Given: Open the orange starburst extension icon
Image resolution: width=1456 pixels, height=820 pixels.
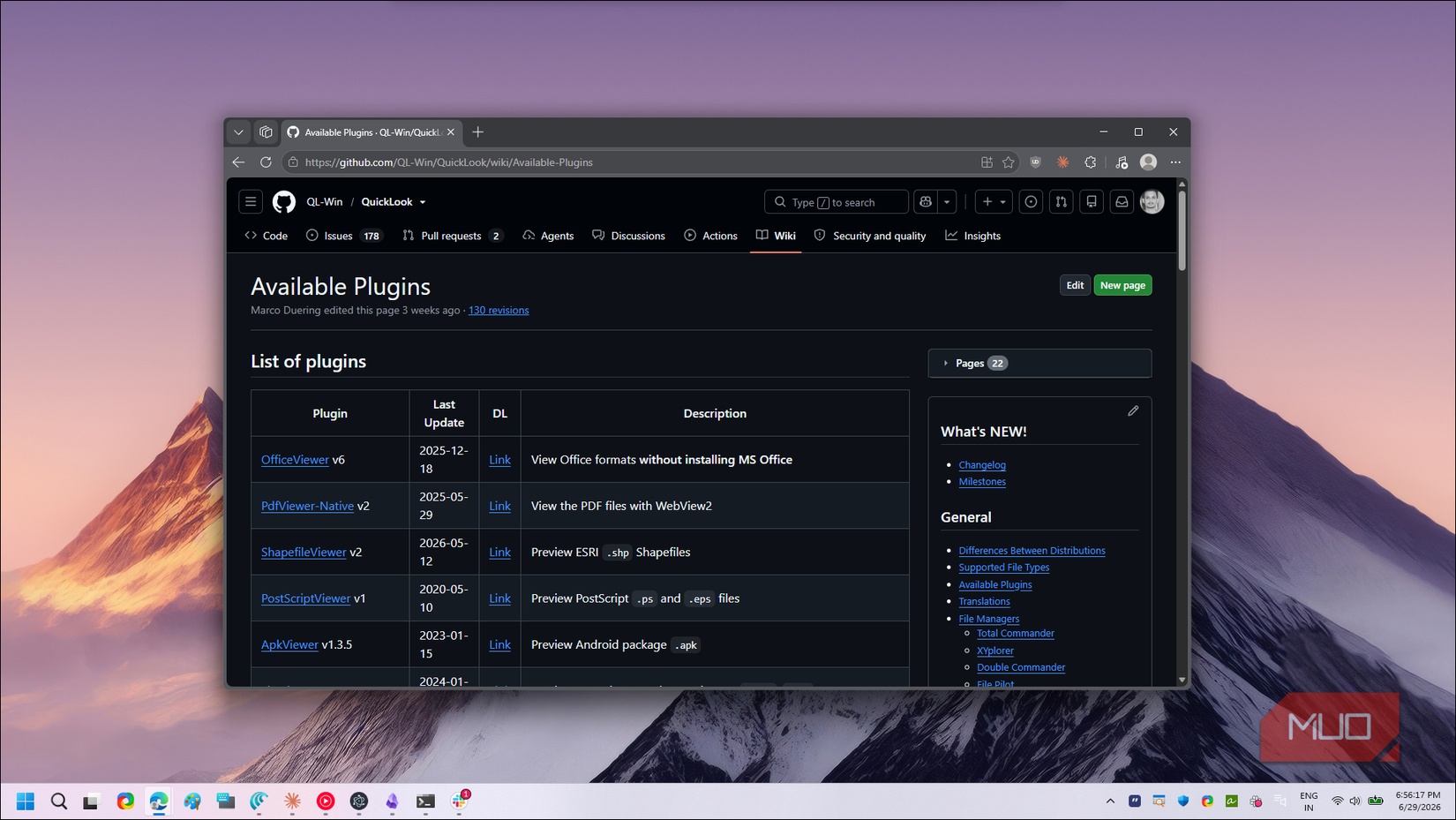Looking at the screenshot, I should click(1062, 162).
